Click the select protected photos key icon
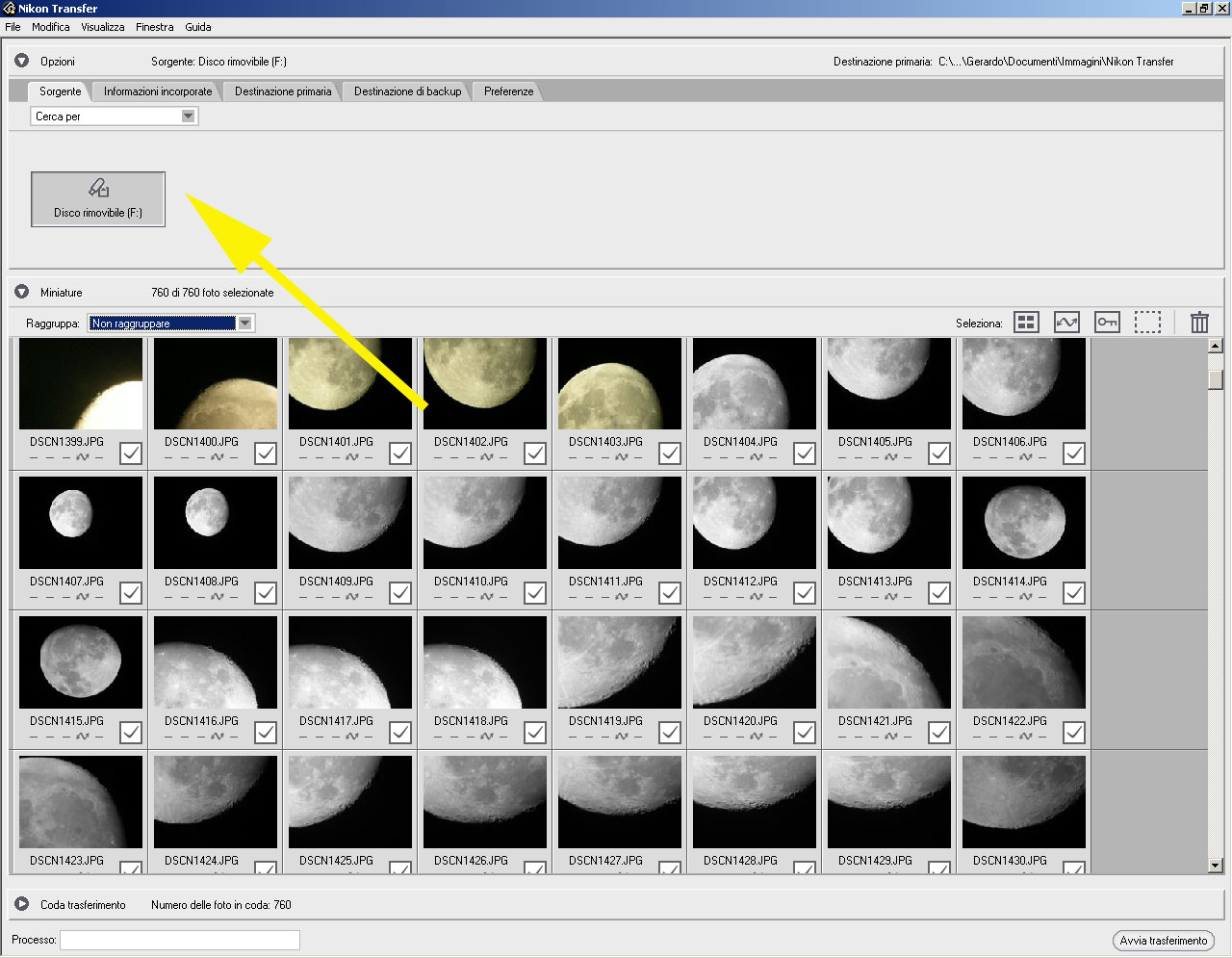The image size is (1232, 958). (1107, 323)
